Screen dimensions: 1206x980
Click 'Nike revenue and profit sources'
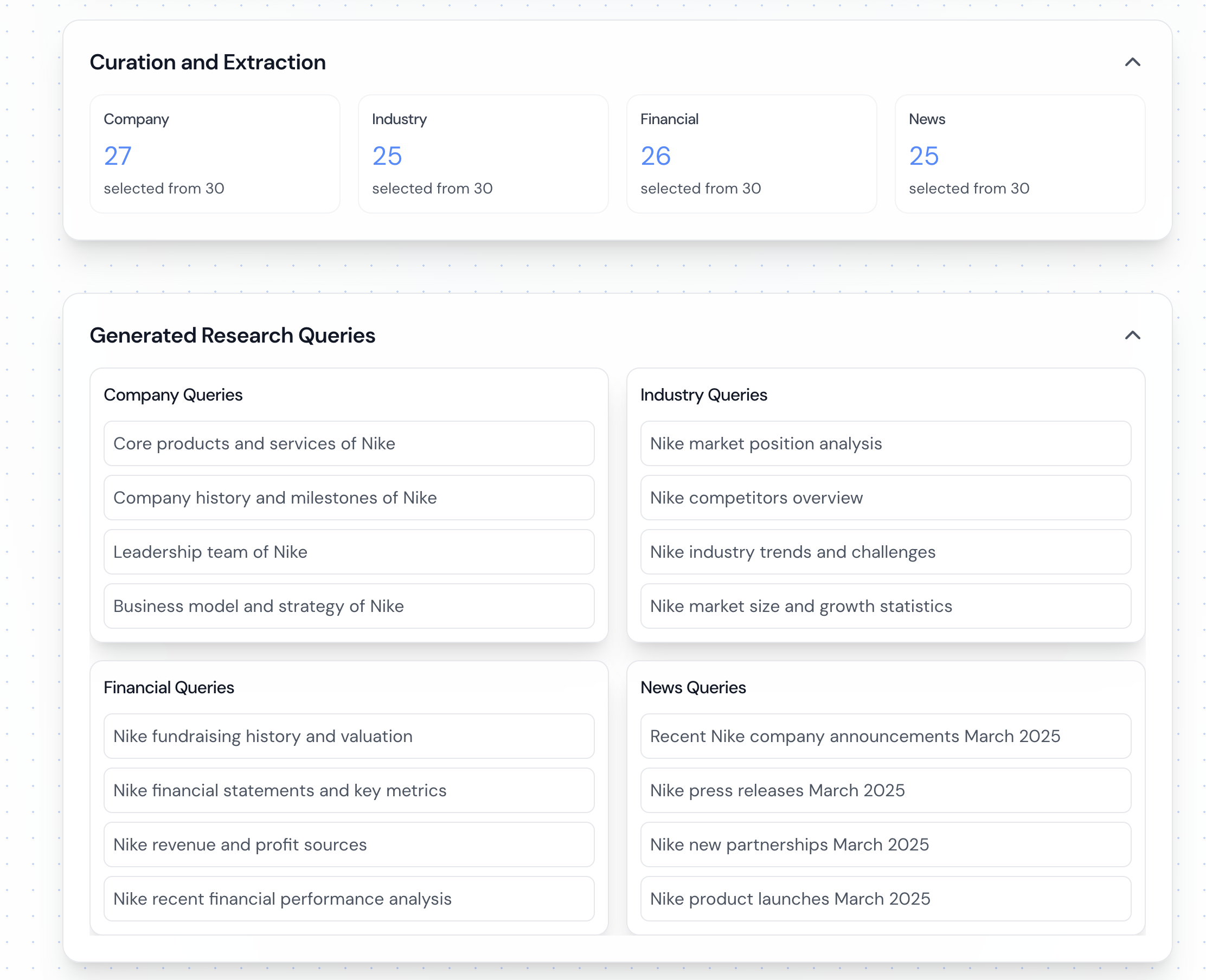pos(349,844)
